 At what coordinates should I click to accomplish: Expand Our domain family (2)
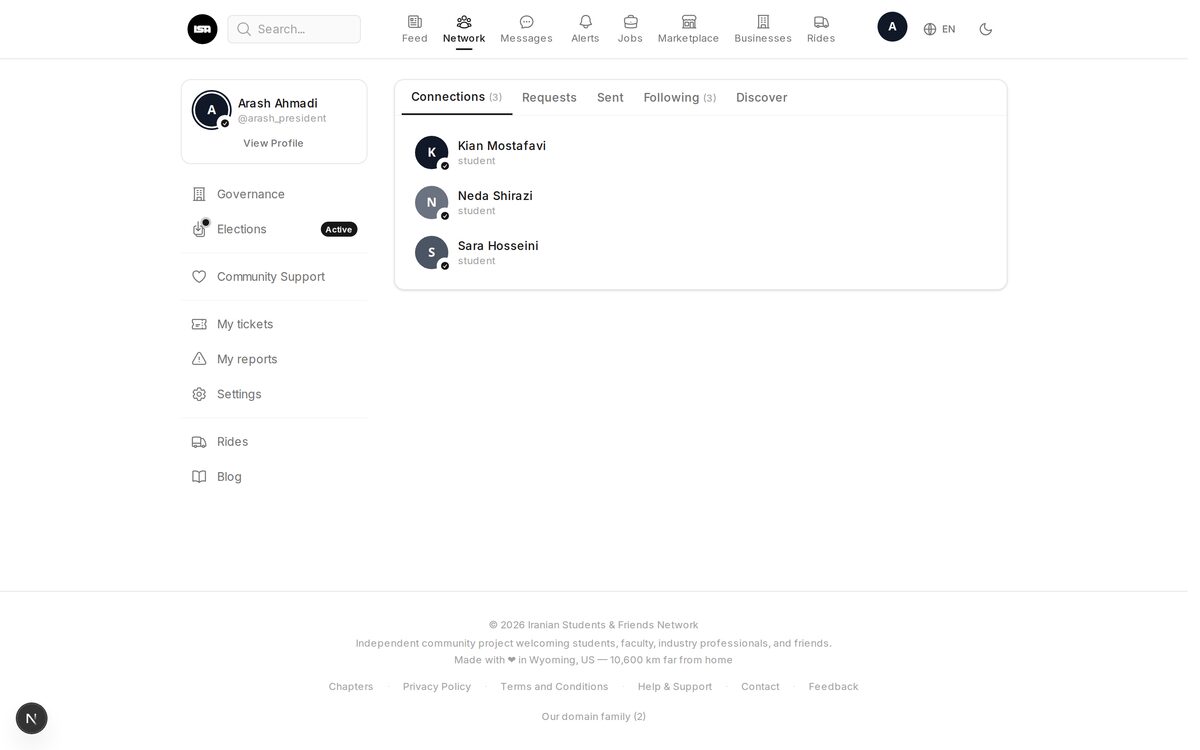[593, 717]
